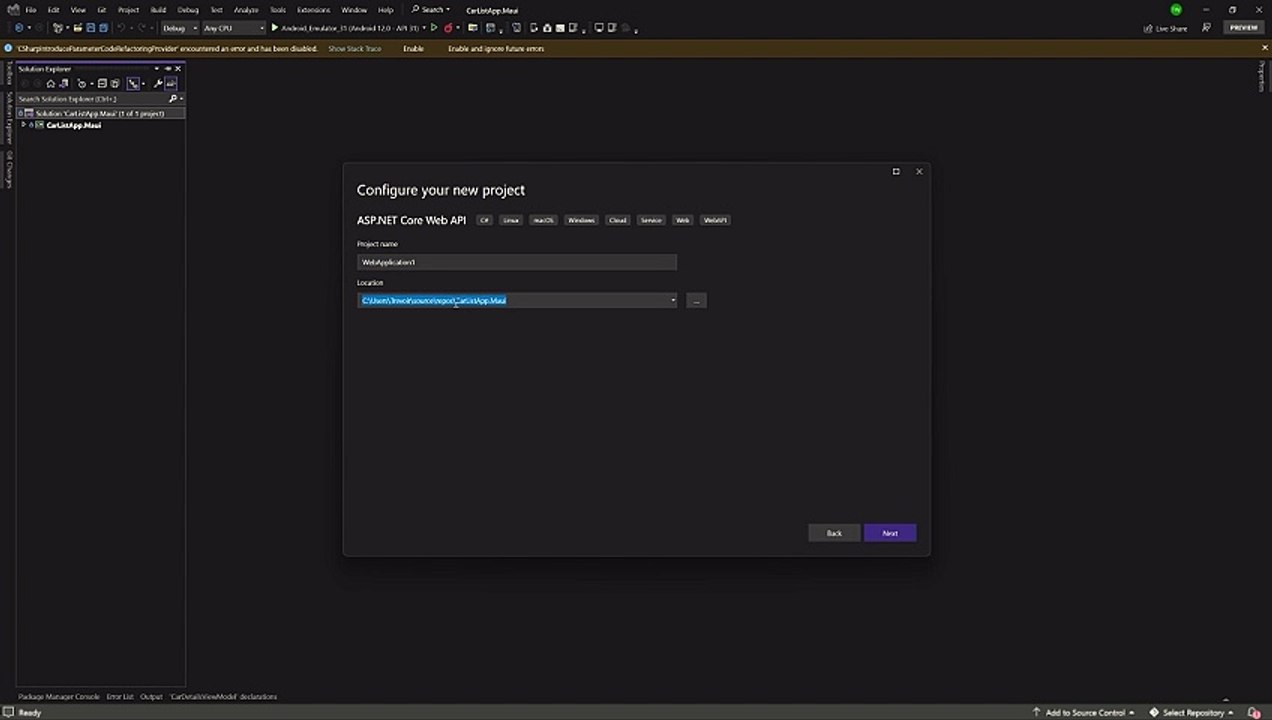
Task: Click the green Start debugging play icon
Action: (x=274, y=28)
